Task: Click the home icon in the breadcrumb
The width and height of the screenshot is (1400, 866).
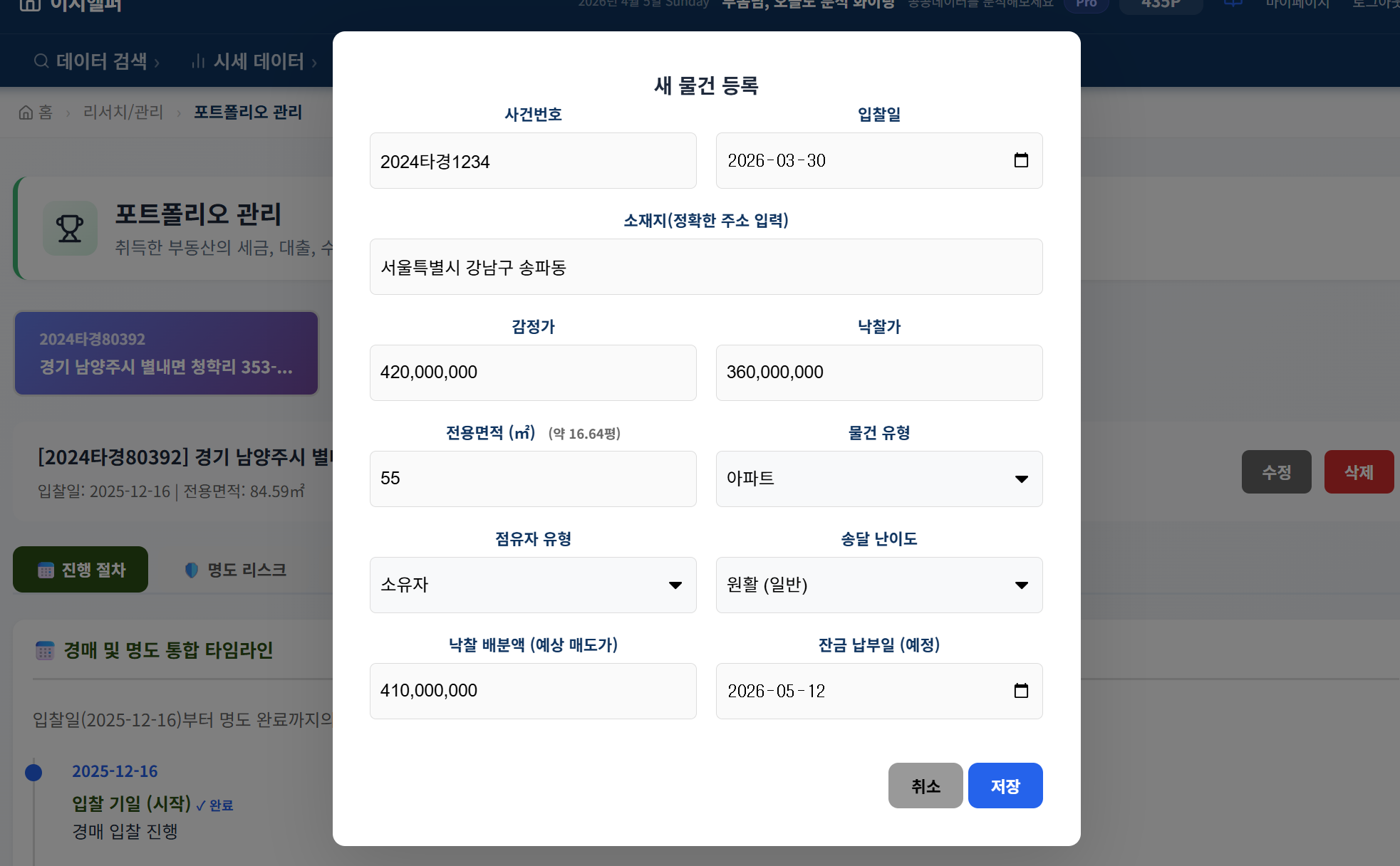Action: [26, 112]
